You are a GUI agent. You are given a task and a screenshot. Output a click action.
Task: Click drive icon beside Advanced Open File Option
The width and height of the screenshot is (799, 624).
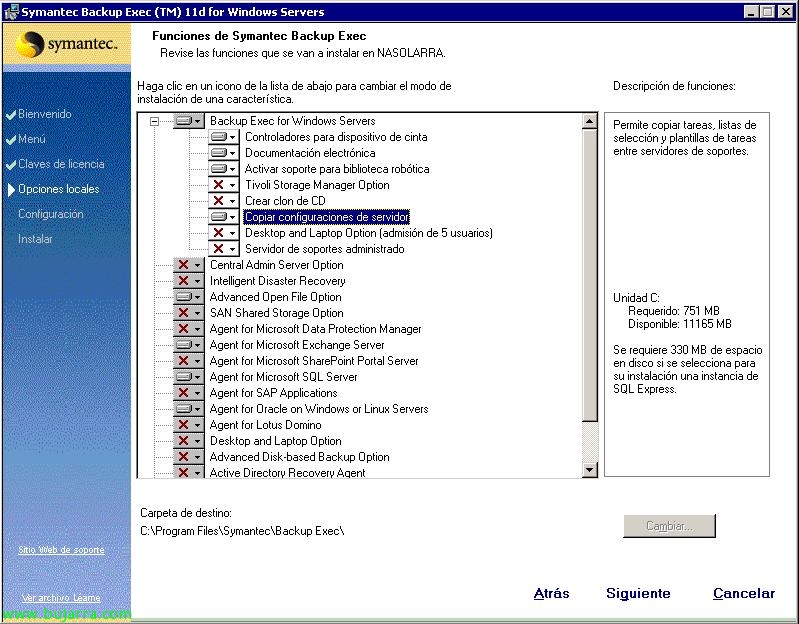point(189,297)
